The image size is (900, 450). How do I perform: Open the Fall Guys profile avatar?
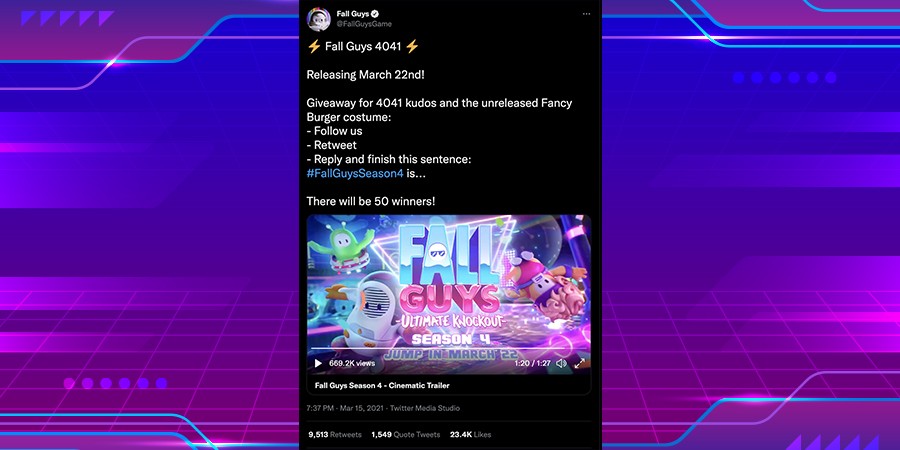(319, 19)
